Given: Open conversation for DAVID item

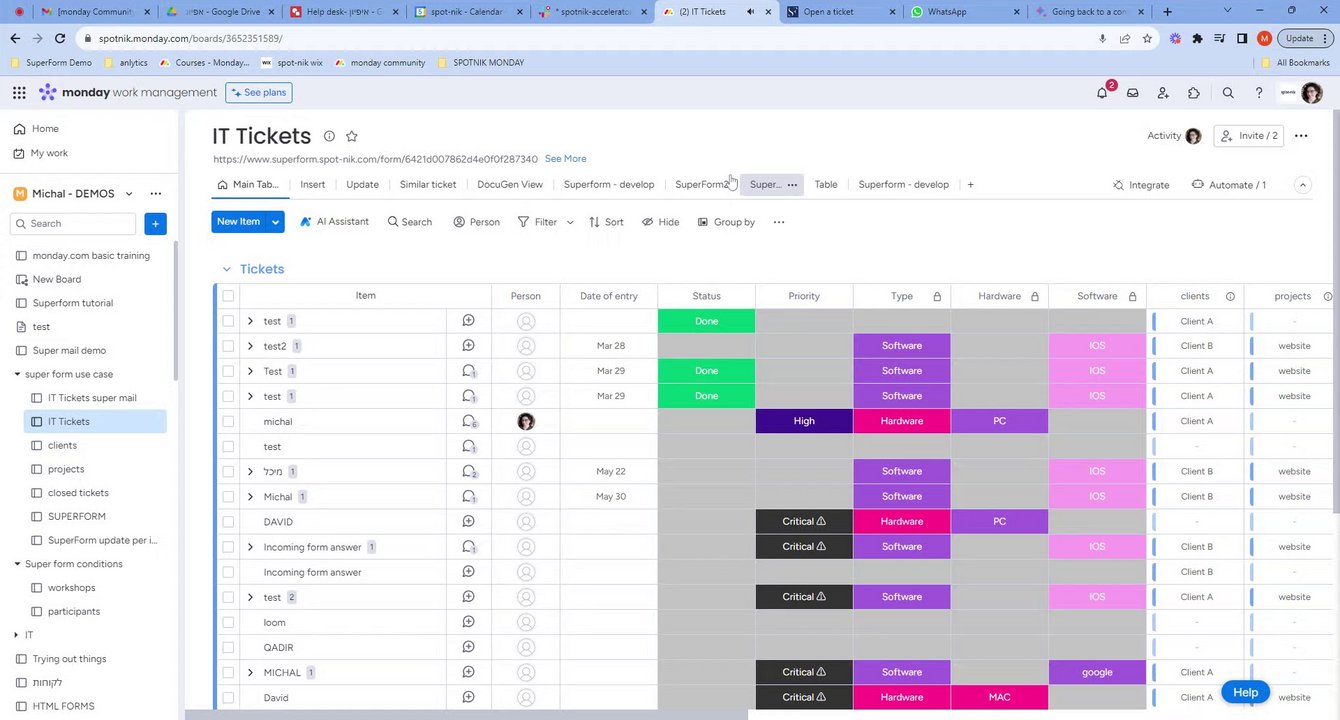Looking at the screenshot, I should point(468,522).
